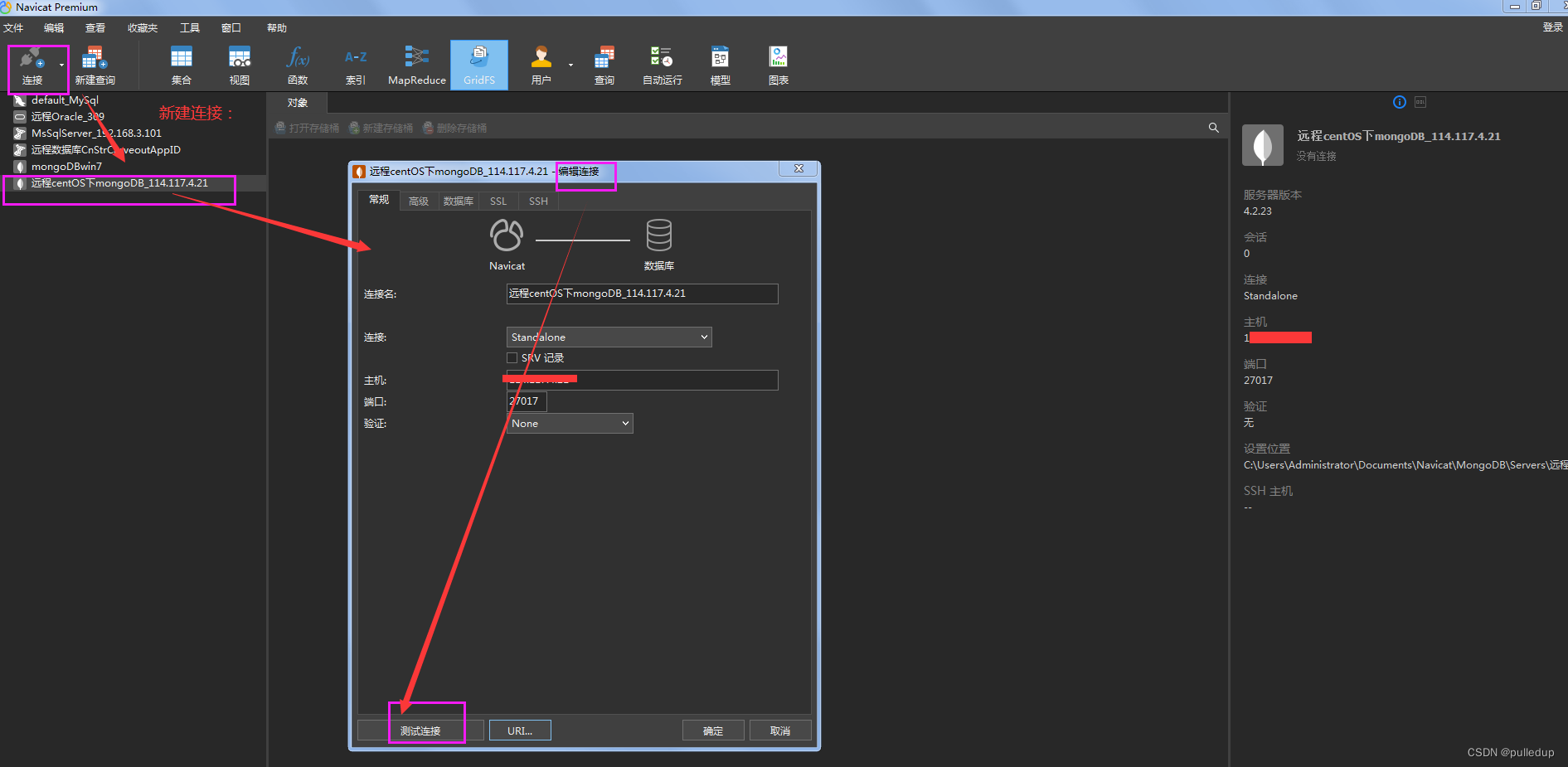Click the 索引 (Index) A-Z icon

356,66
